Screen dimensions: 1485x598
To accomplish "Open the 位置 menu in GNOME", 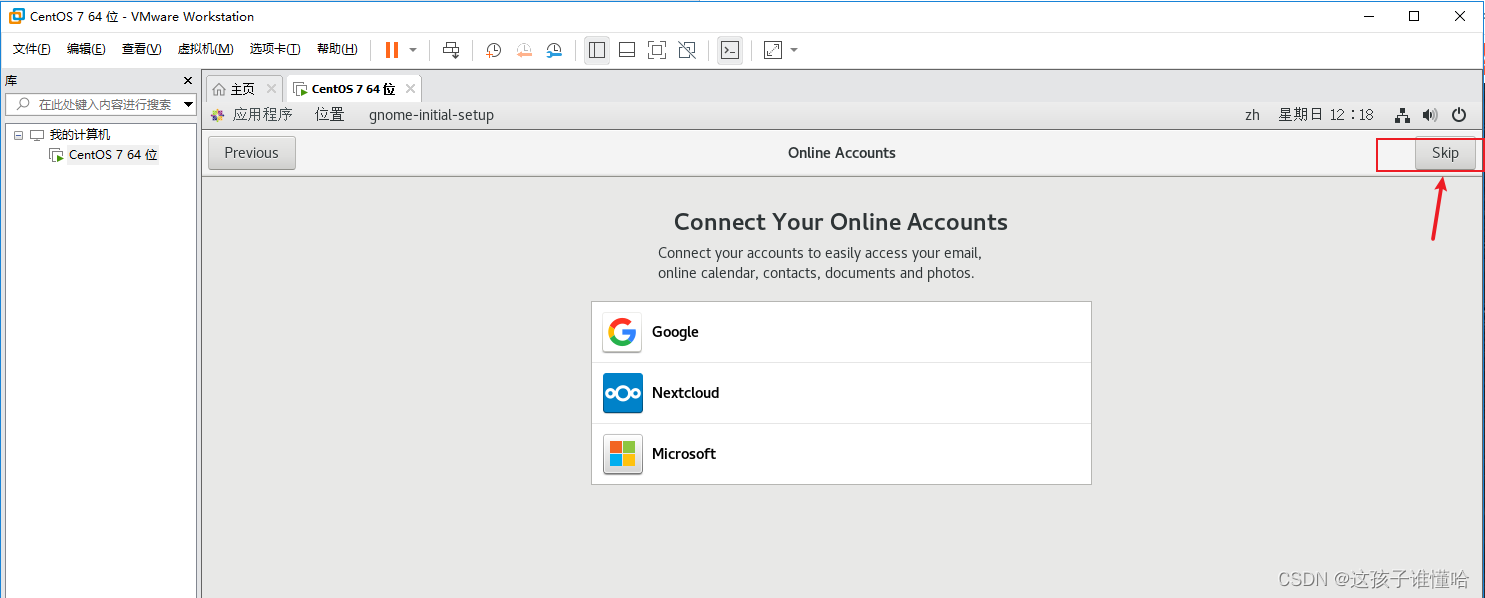I will [330, 115].
